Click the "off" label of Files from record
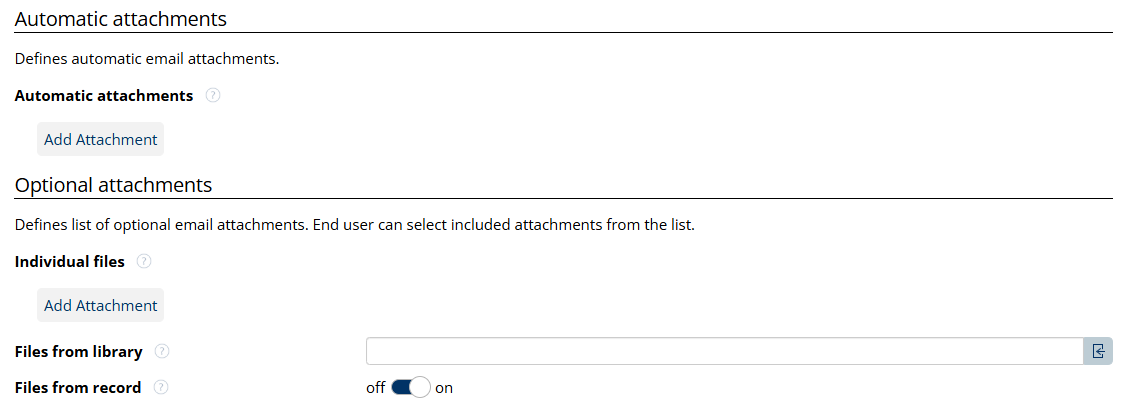 (x=375, y=388)
